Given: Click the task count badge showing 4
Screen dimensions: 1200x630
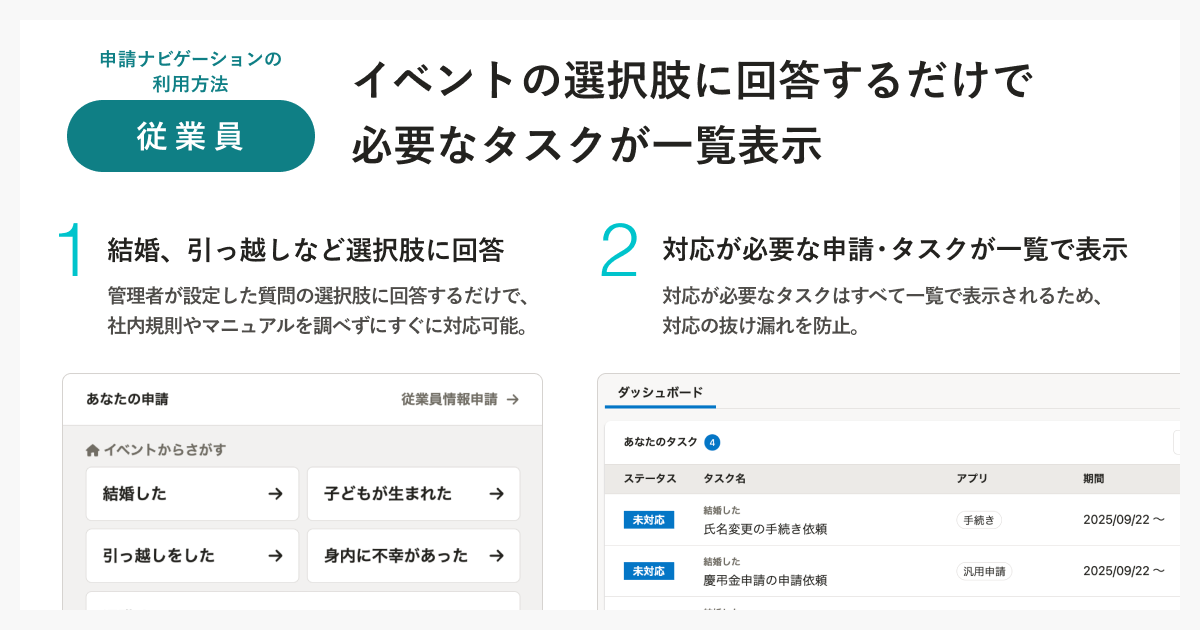Looking at the screenshot, I should click(712, 442).
